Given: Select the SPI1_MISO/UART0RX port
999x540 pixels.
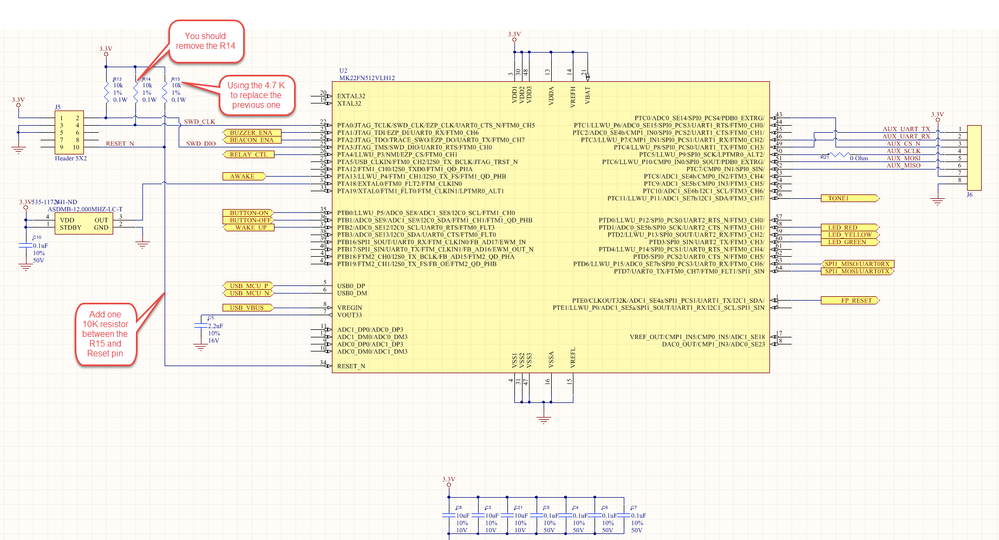Looking at the screenshot, I should tap(858, 264).
